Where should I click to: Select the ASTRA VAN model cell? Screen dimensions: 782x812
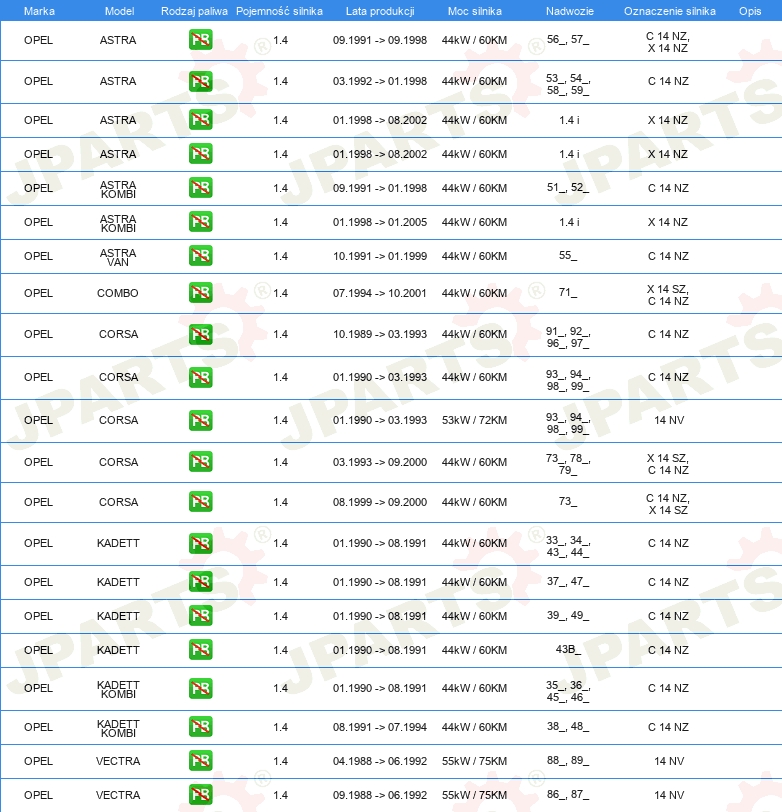point(118,257)
